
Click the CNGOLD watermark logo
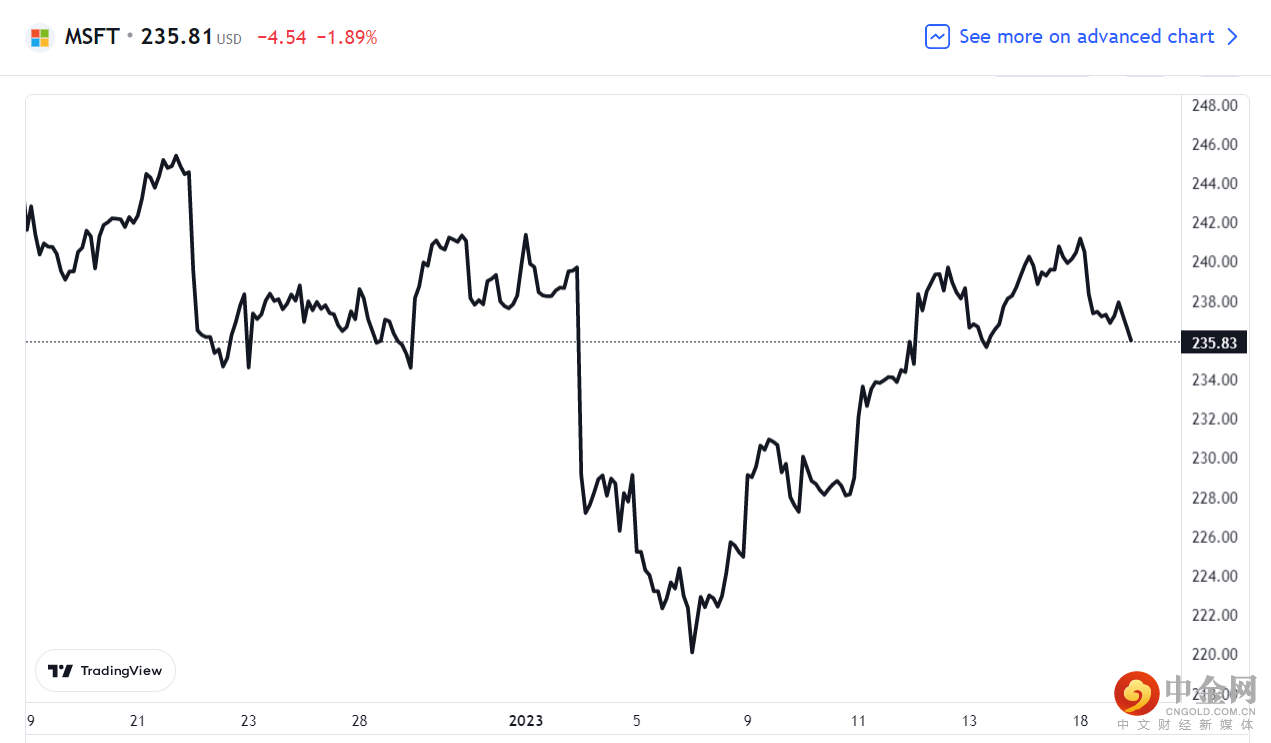(x=1137, y=694)
